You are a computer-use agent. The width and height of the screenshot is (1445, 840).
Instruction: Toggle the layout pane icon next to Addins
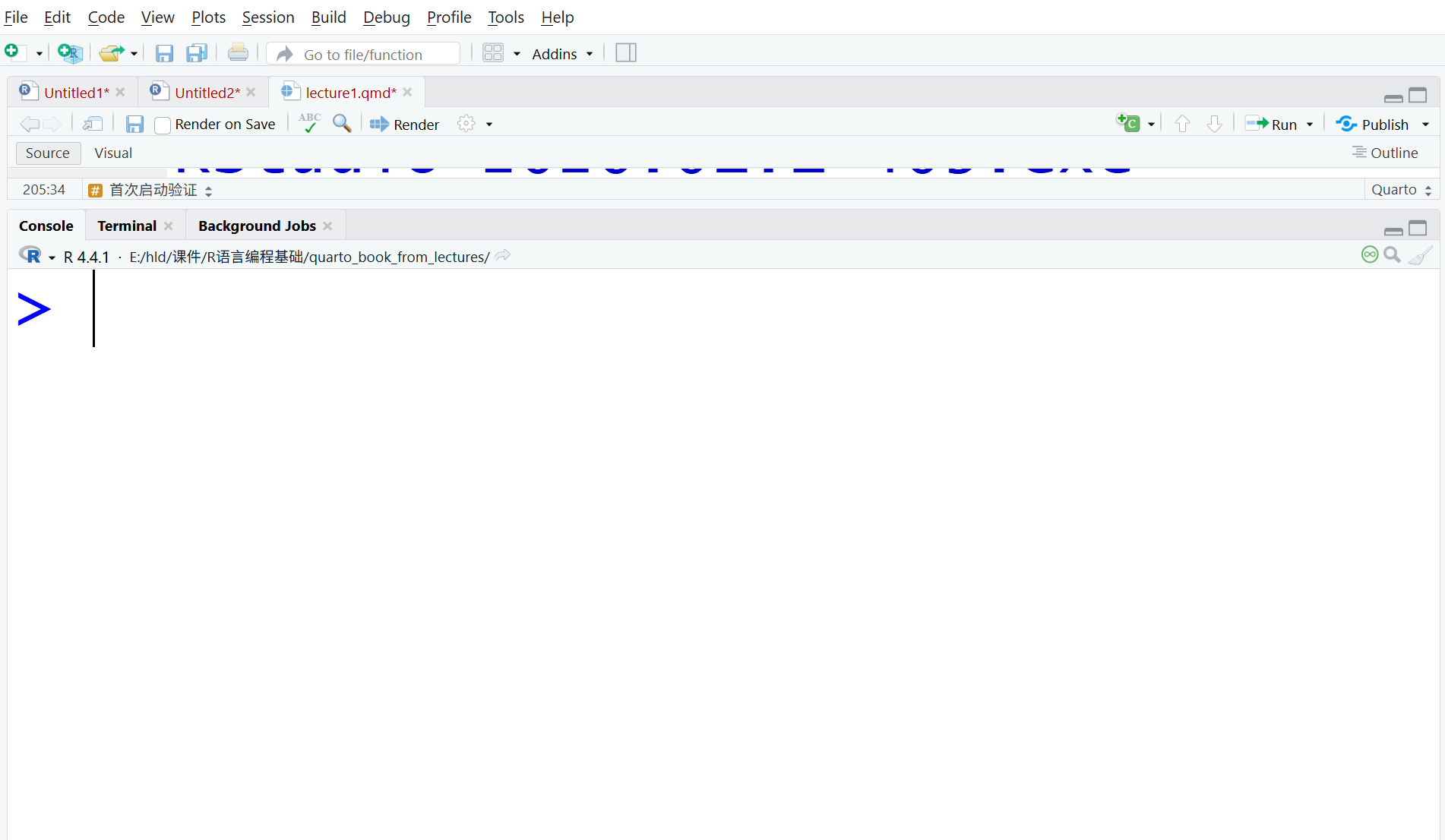pos(626,53)
